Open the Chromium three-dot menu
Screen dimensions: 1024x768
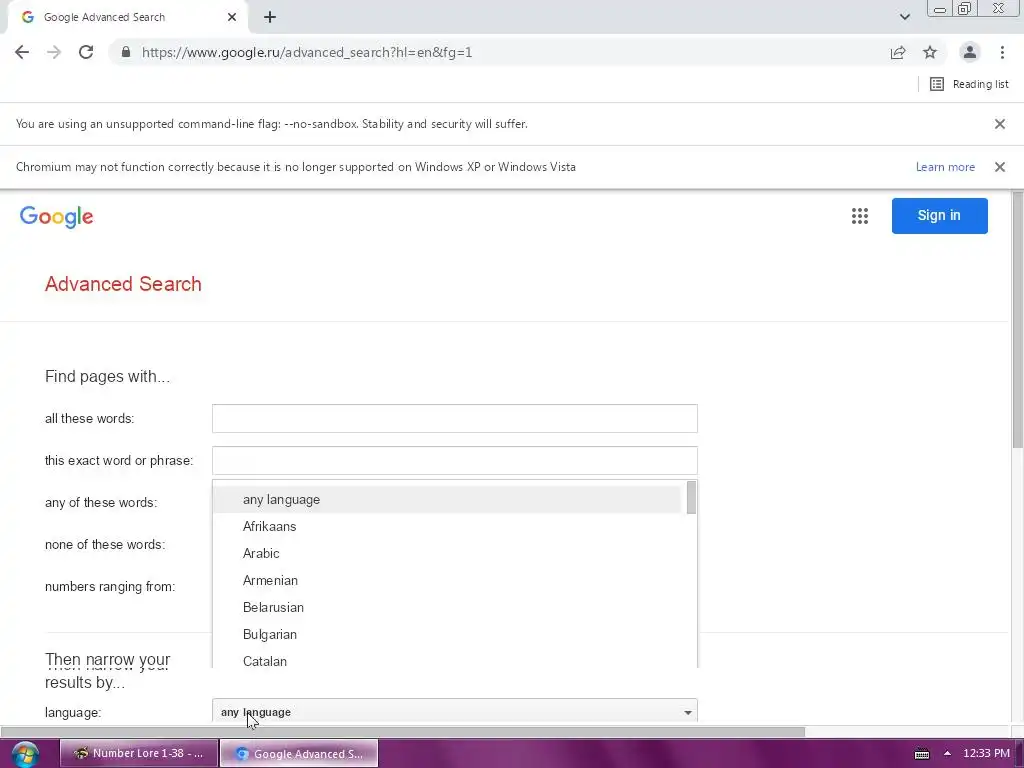pyautogui.click(x=1002, y=52)
